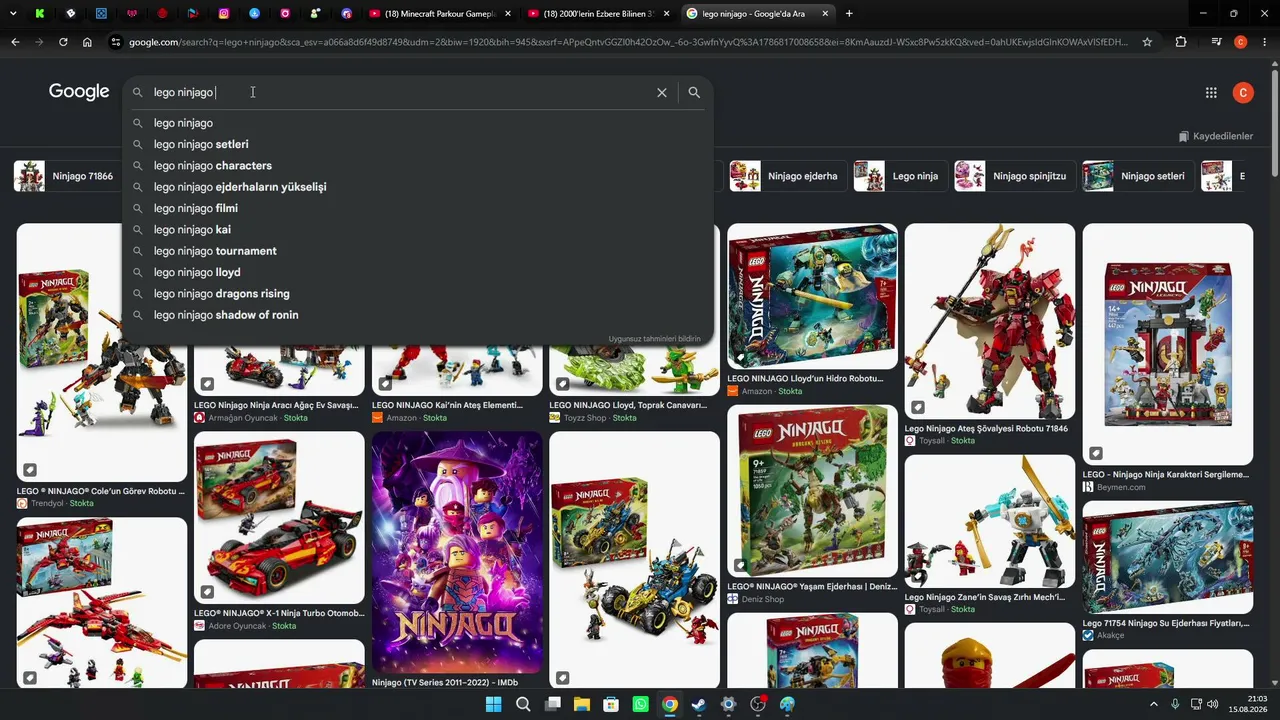Image resolution: width=1280 pixels, height=720 pixels.
Task: Choose suggestion 'lego ninjago filmi'
Action: [x=418, y=208]
